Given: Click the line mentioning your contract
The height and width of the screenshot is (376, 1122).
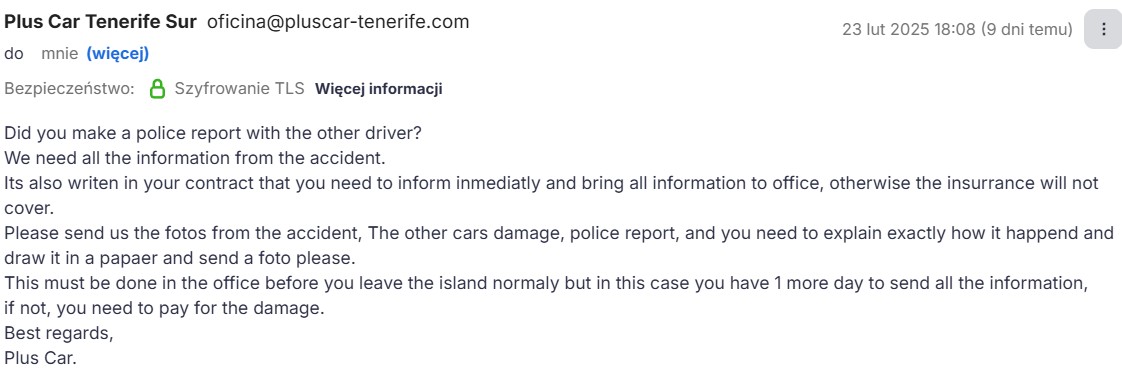Looking at the screenshot, I should click(551, 183).
